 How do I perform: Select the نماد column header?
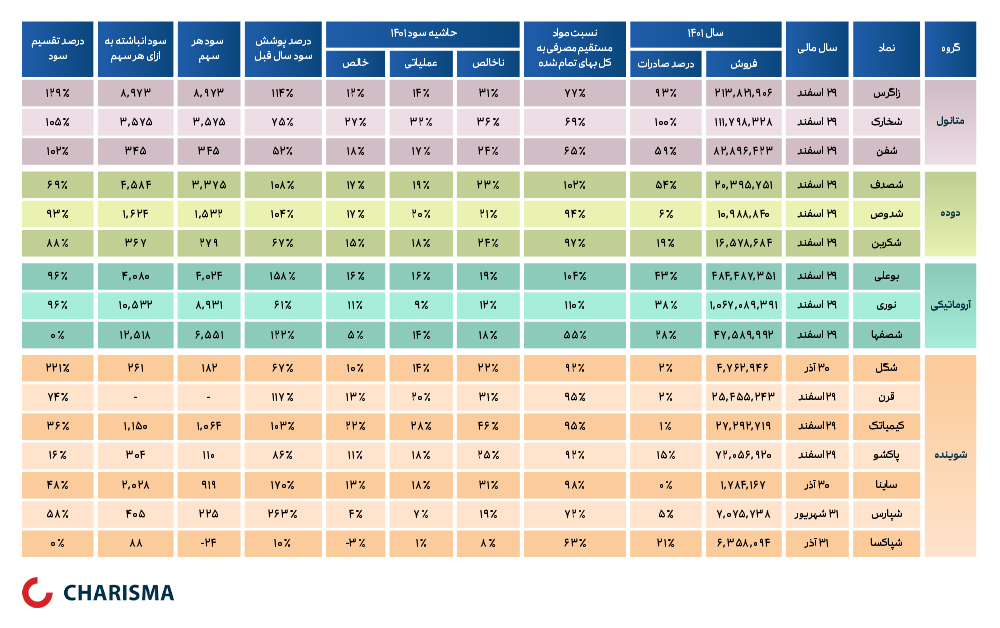coord(886,49)
